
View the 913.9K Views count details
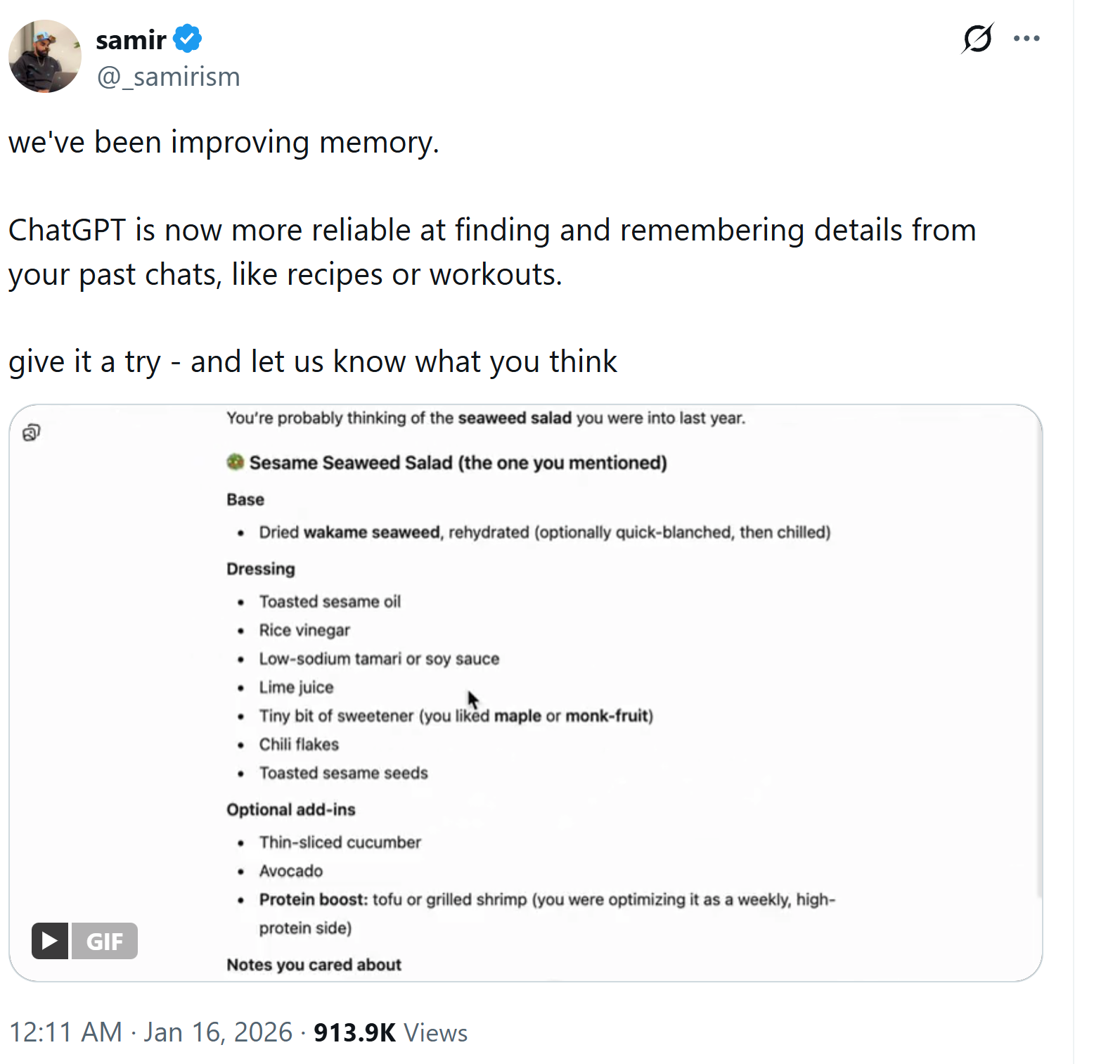(390, 1032)
